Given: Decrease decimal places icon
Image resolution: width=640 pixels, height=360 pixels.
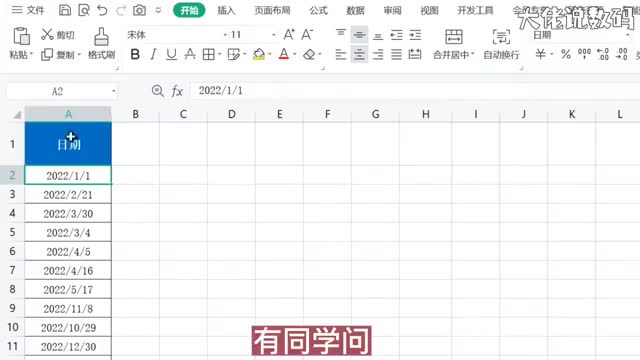Looking at the screenshot, I should coord(622,54).
